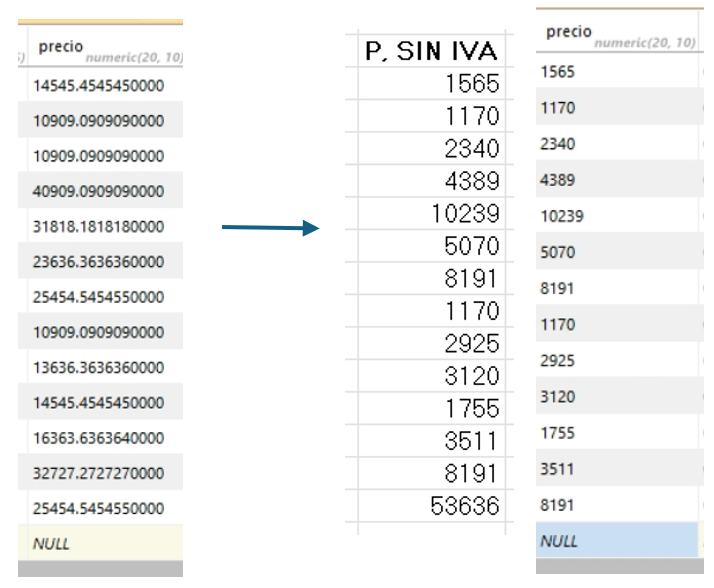Select the 13636.3636360000 row value

99,367
